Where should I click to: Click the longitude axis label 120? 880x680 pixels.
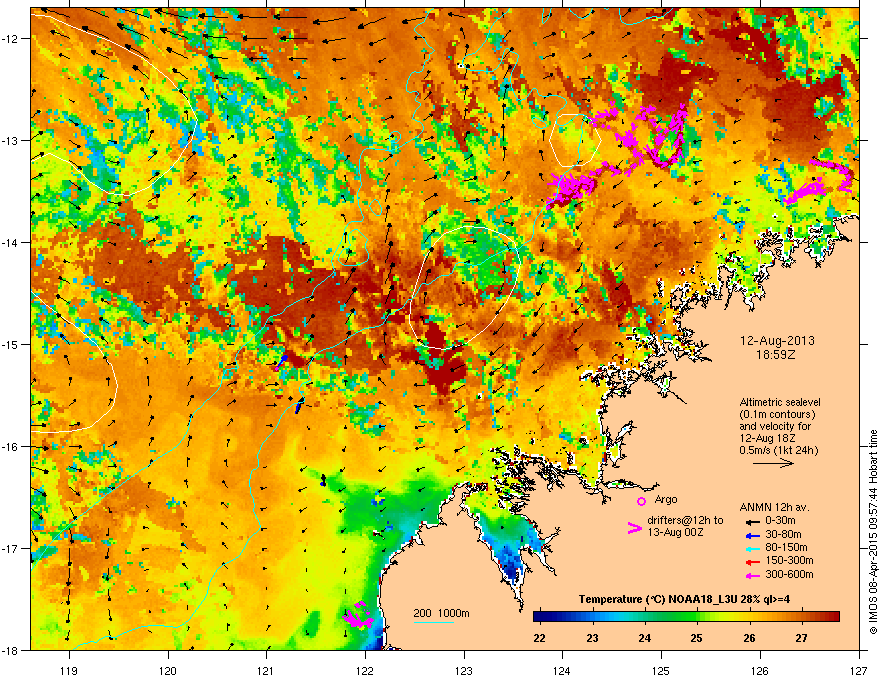pyautogui.click(x=168, y=670)
